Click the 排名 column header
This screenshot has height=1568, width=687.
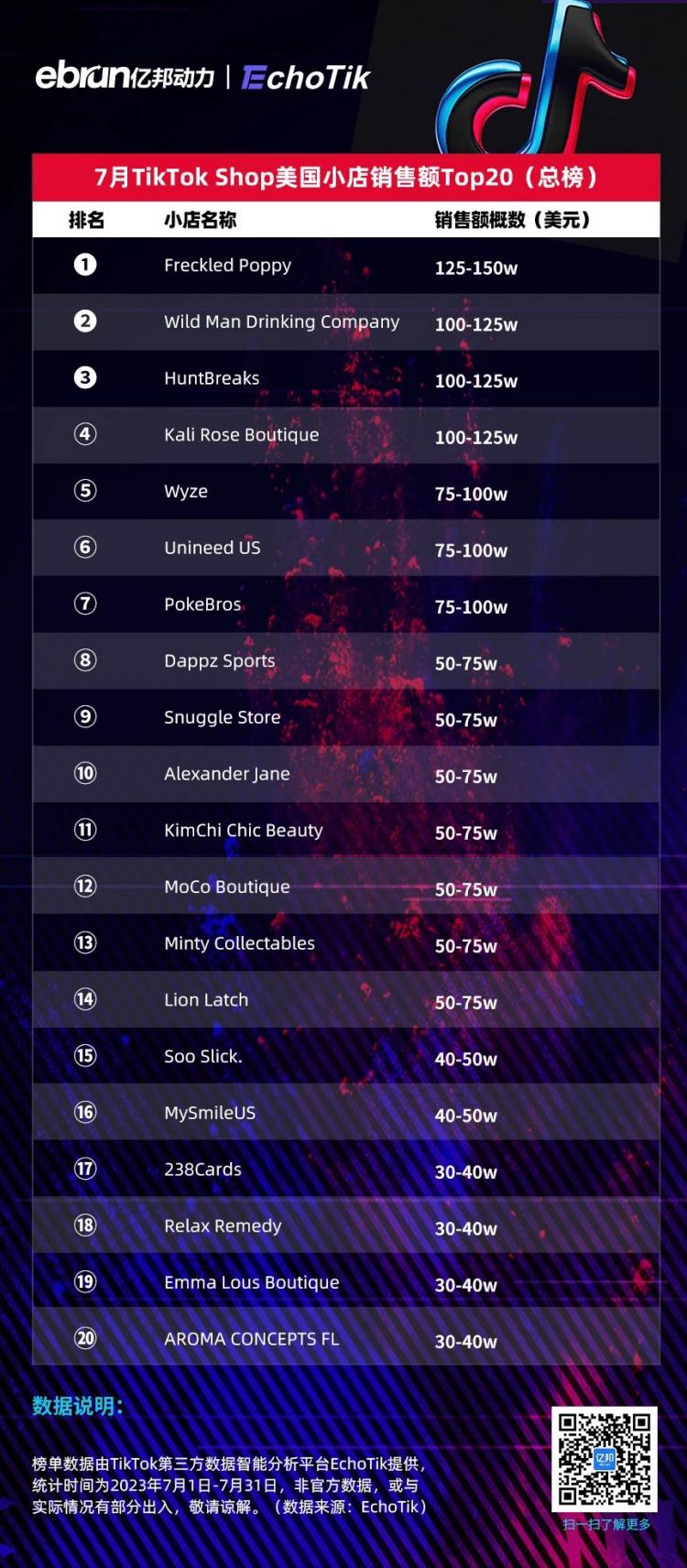click(86, 220)
